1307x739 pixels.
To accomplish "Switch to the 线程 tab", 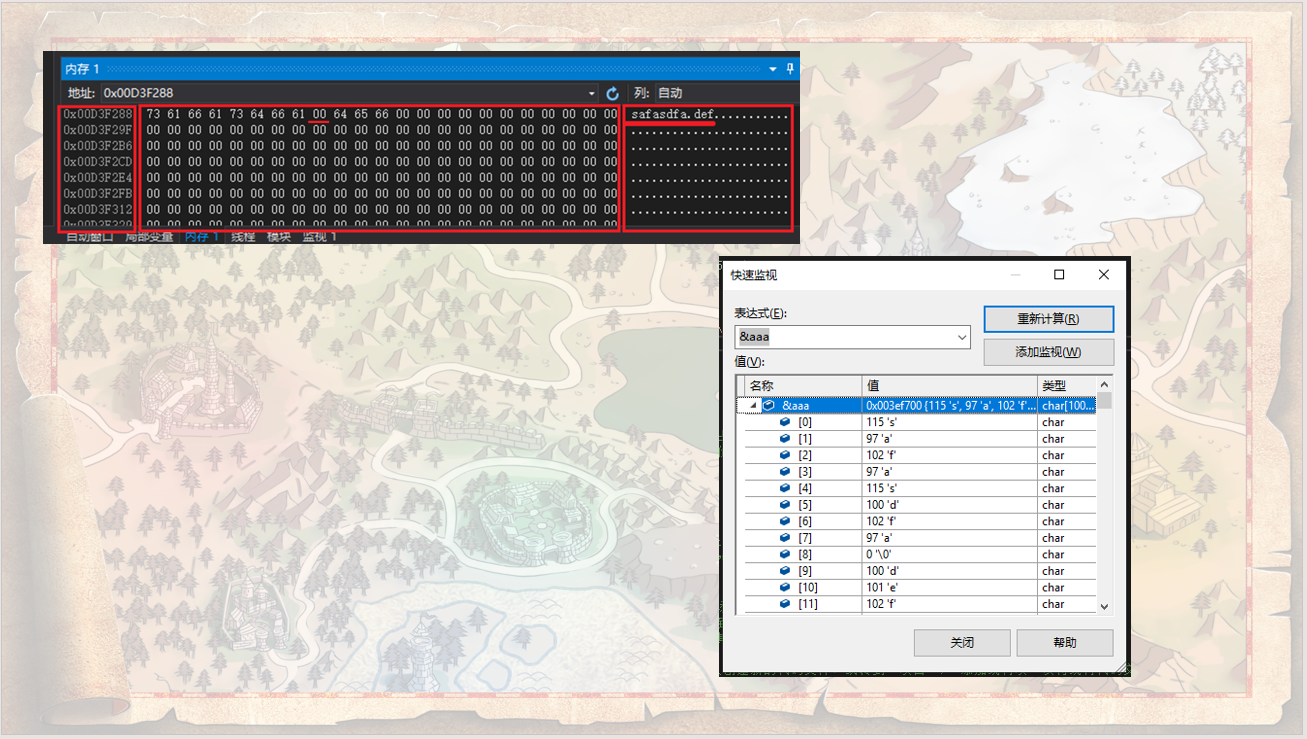I will point(243,237).
